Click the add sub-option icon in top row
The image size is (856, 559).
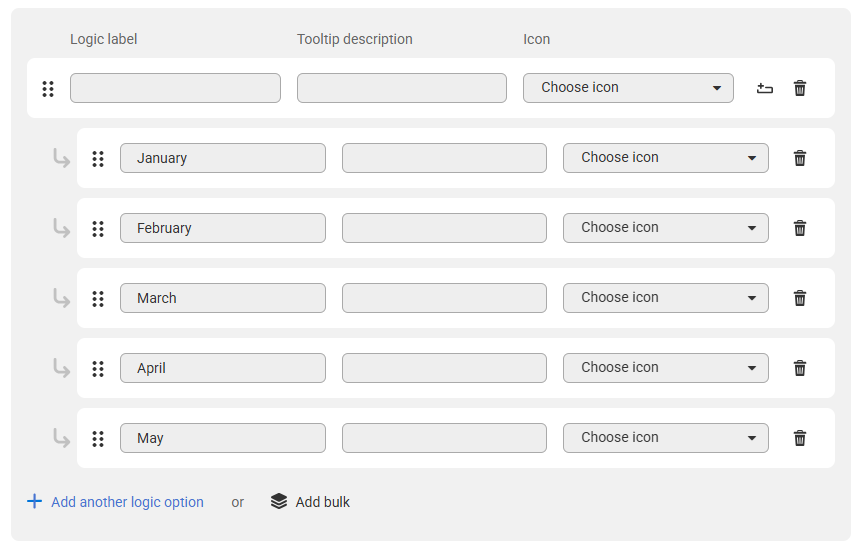click(764, 88)
